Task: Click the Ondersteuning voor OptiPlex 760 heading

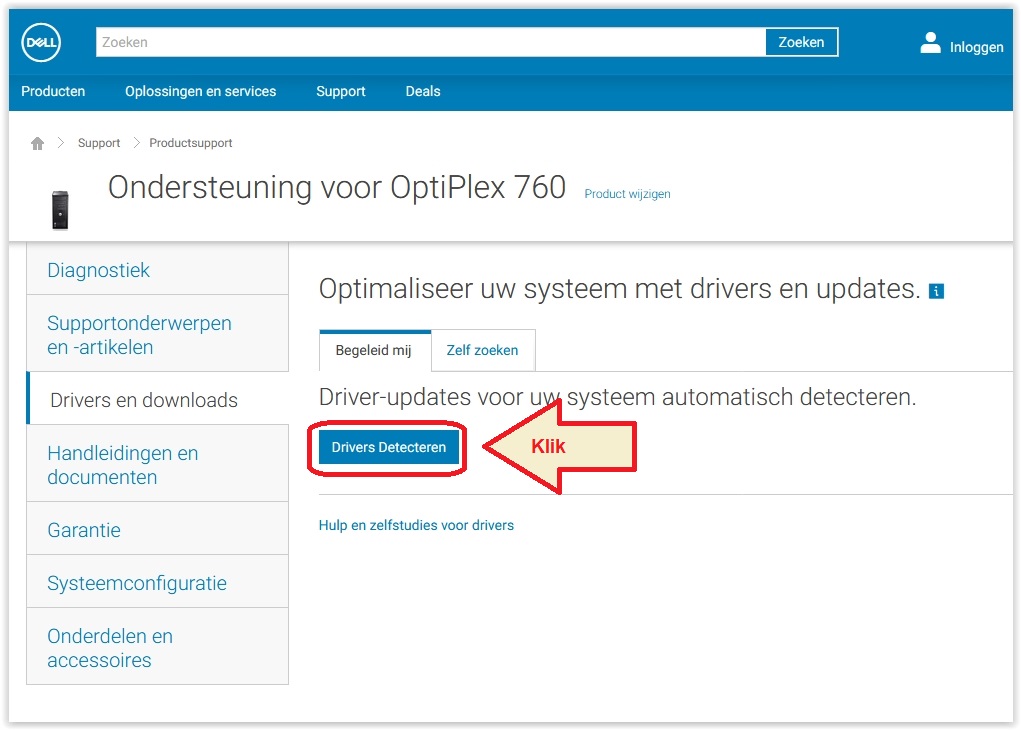Action: (x=337, y=188)
